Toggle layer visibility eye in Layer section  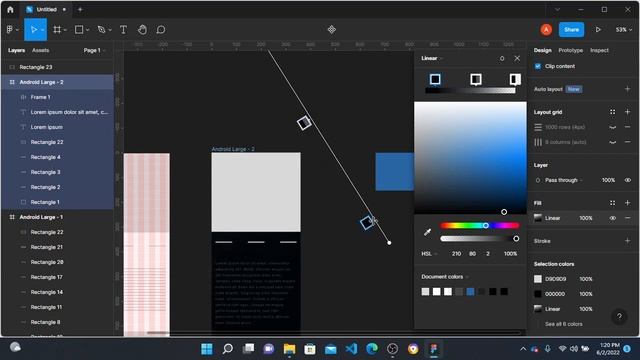pos(627,180)
